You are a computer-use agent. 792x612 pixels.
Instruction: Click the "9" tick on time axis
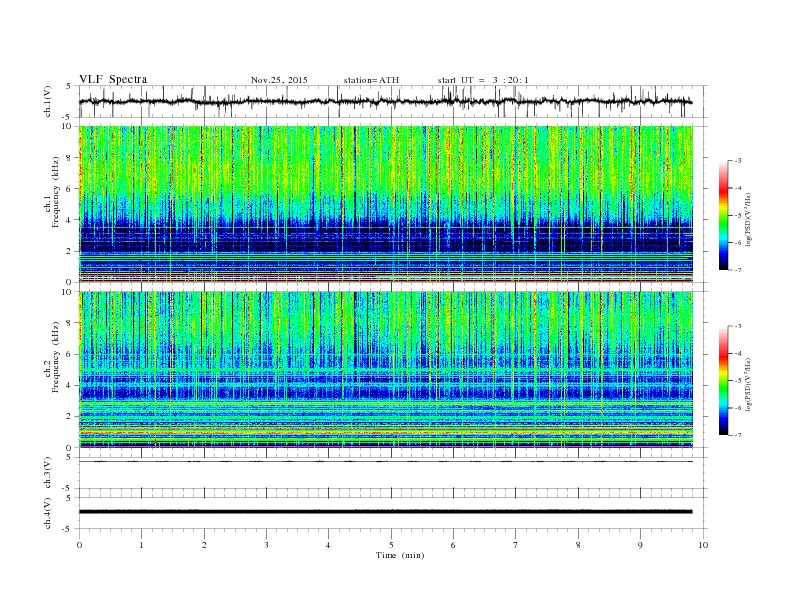click(x=640, y=545)
